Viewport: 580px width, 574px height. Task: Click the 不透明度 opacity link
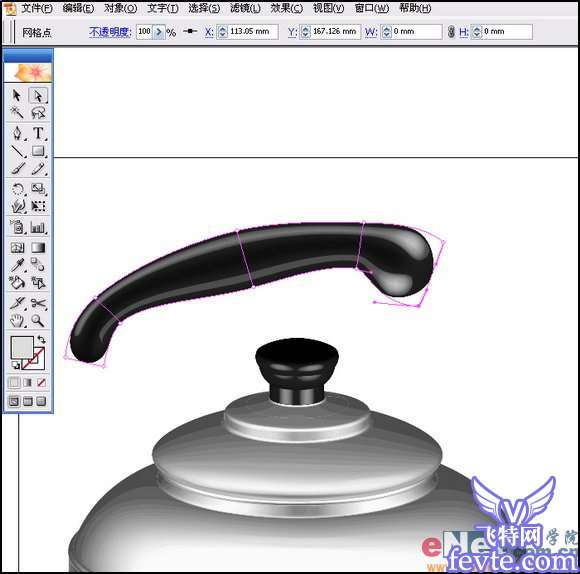110,32
